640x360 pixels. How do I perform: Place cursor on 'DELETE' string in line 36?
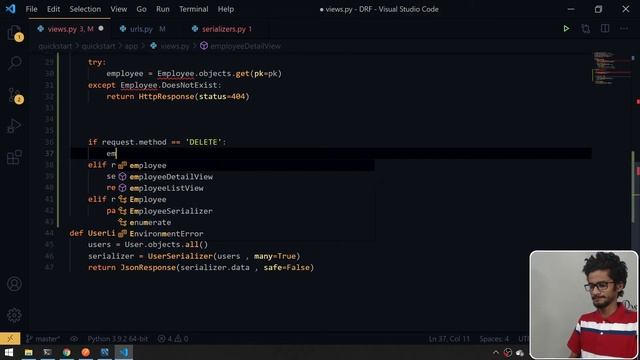click(x=204, y=142)
